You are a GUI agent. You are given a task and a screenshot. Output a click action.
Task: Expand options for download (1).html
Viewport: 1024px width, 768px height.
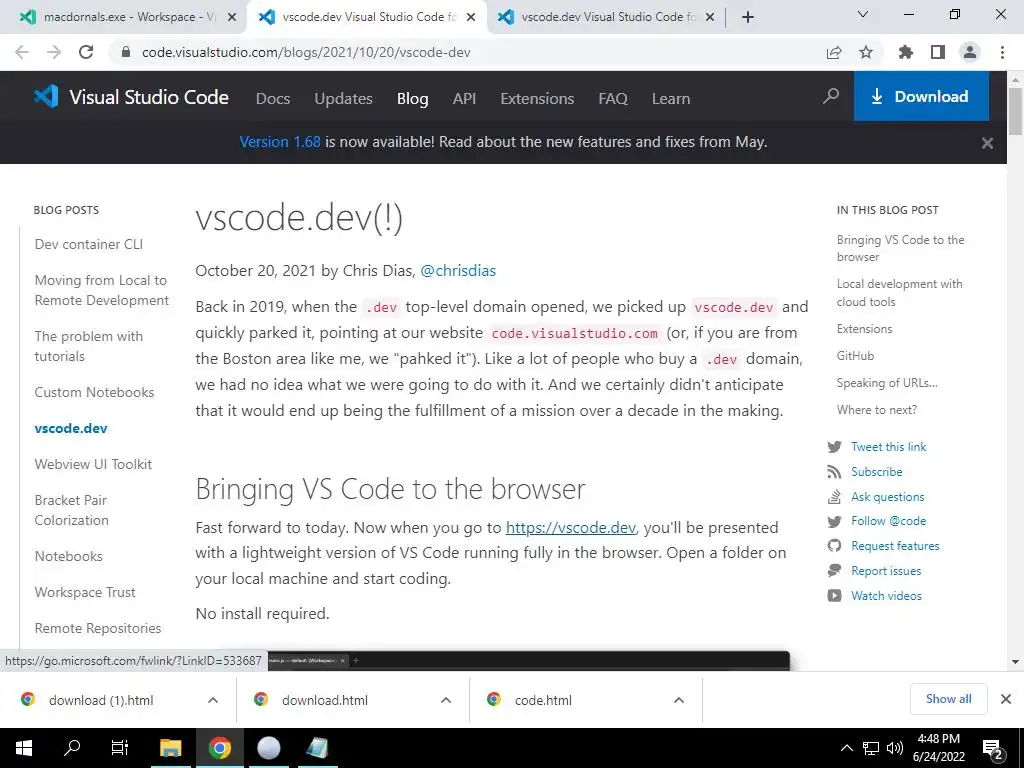213,700
